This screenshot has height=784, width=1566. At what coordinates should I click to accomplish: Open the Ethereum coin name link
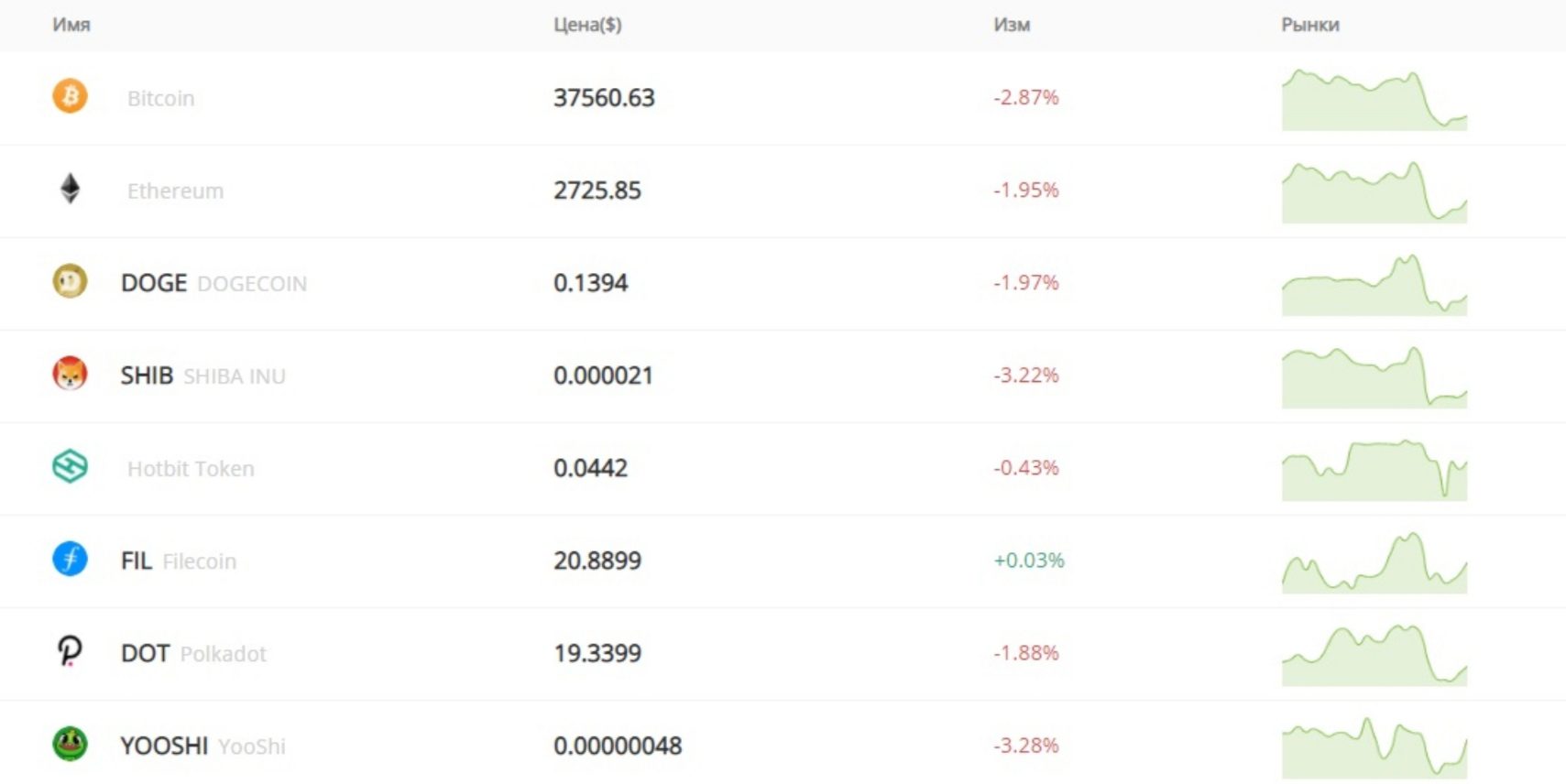coord(175,191)
